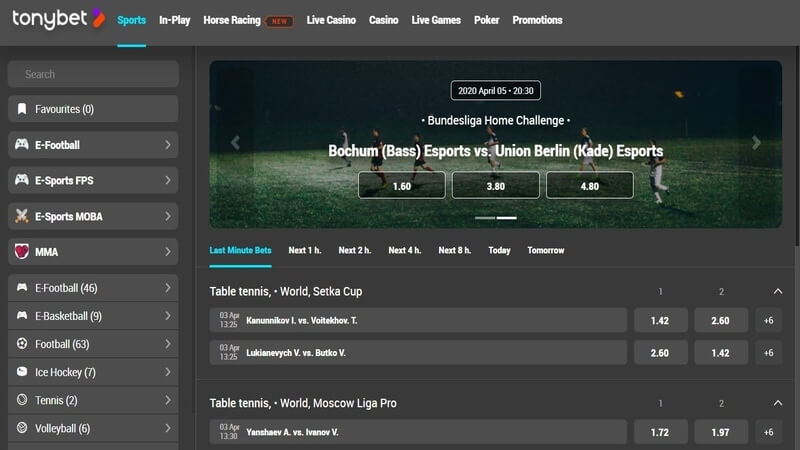
Task: Show next banner with right arrow
Action: pyautogui.click(x=756, y=143)
